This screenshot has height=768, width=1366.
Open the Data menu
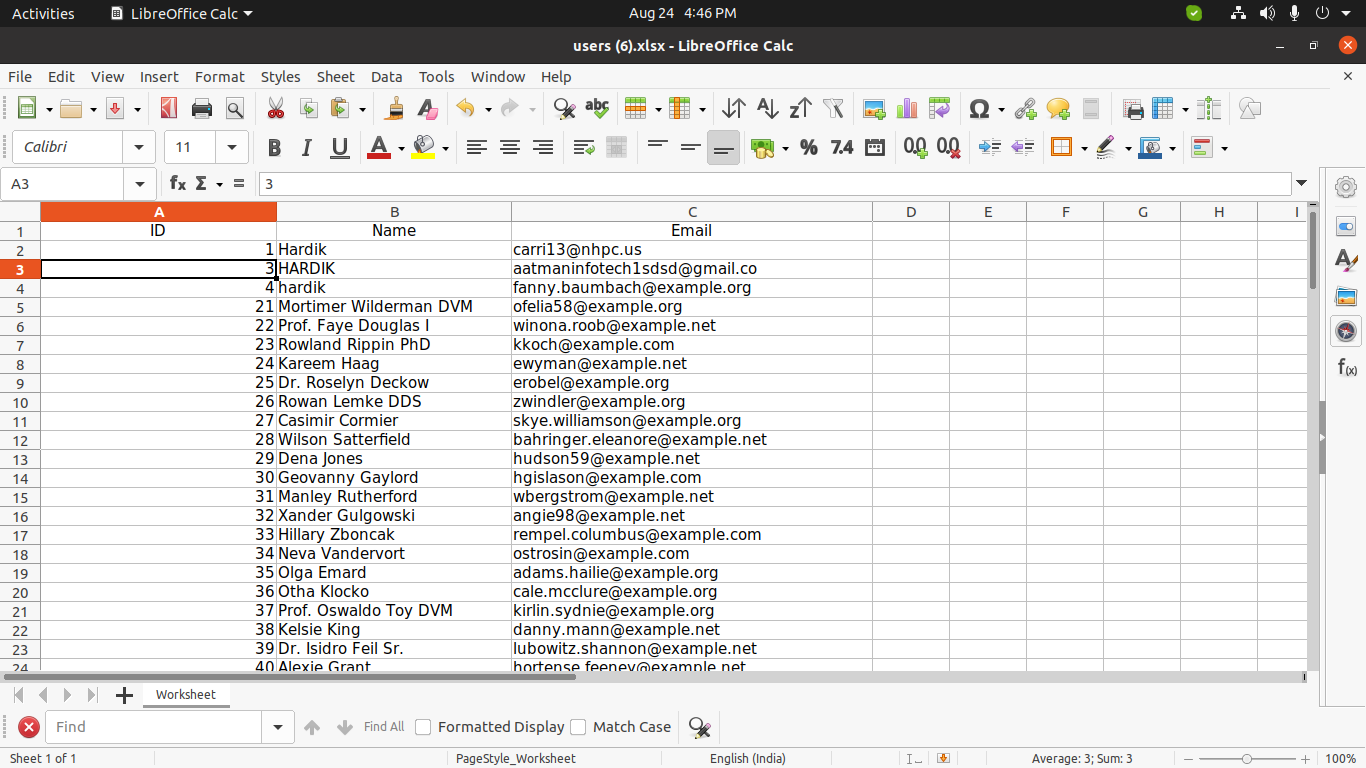386,77
